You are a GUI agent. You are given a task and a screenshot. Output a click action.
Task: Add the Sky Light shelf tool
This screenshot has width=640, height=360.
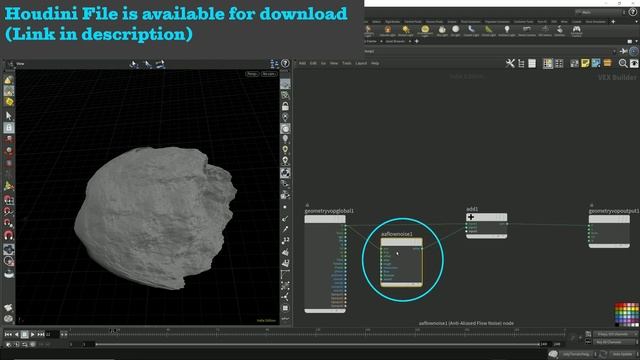click(442, 30)
